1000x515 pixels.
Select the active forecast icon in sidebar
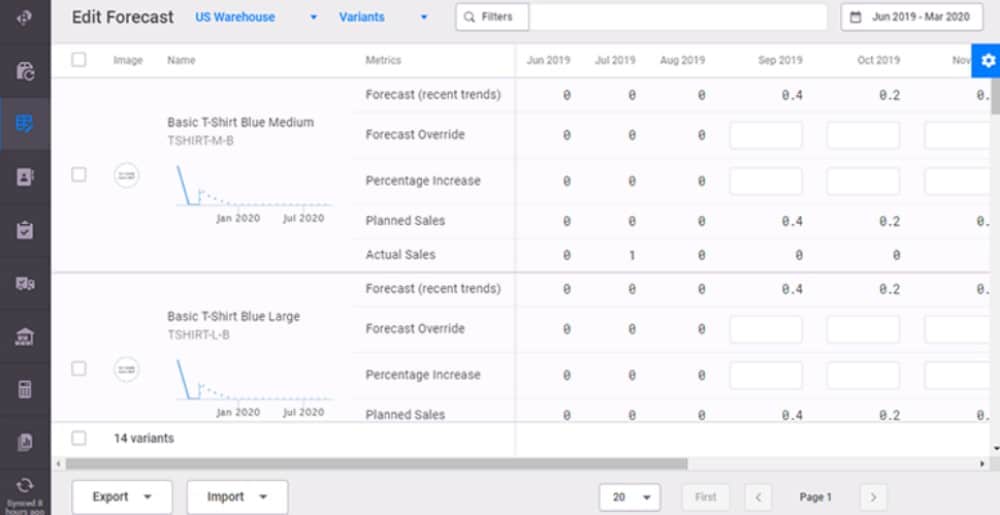pyautogui.click(x=25, y=124)
